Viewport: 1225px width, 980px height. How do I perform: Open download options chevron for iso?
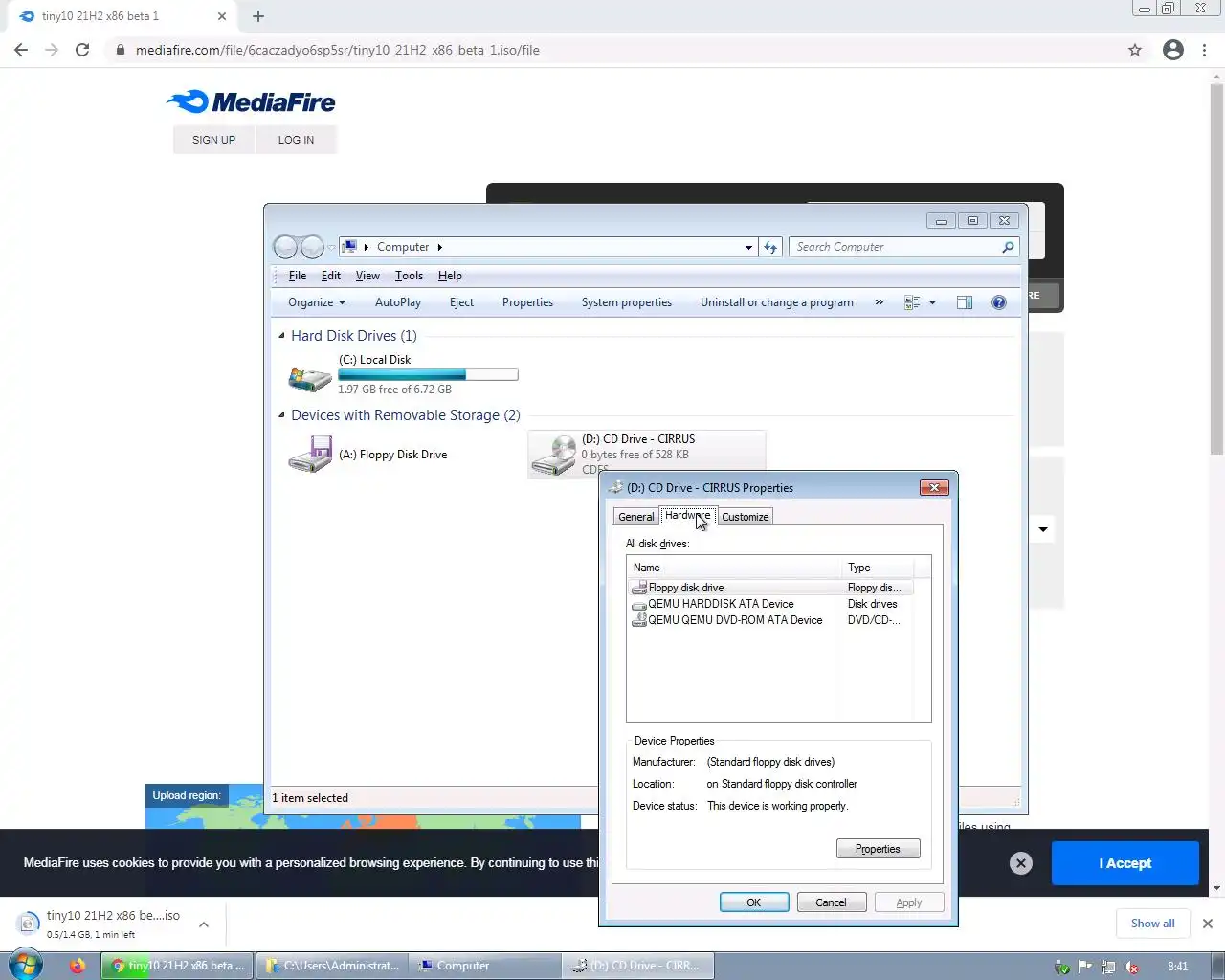(204, 924)
